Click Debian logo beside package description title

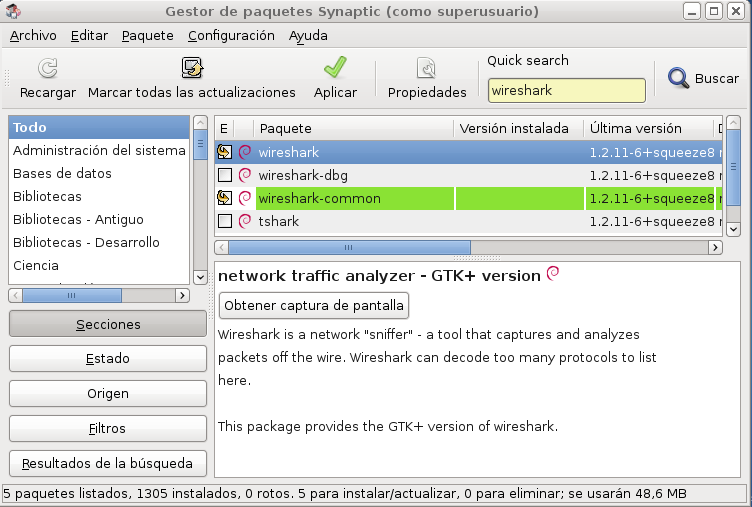click(x=553, y=273)
